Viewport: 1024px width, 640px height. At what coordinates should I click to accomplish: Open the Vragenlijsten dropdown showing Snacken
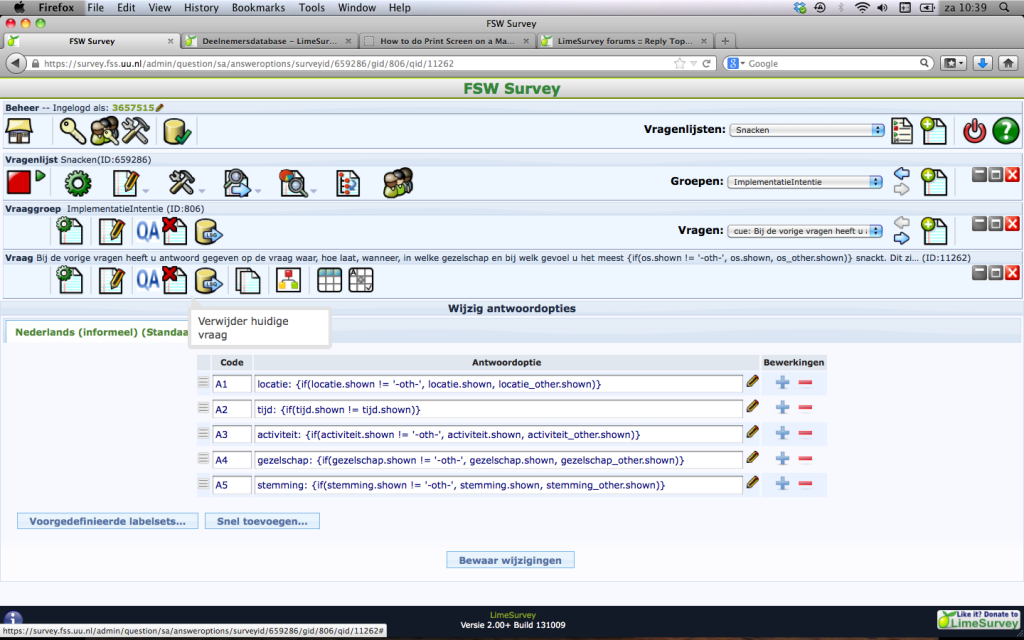[807, 130]
